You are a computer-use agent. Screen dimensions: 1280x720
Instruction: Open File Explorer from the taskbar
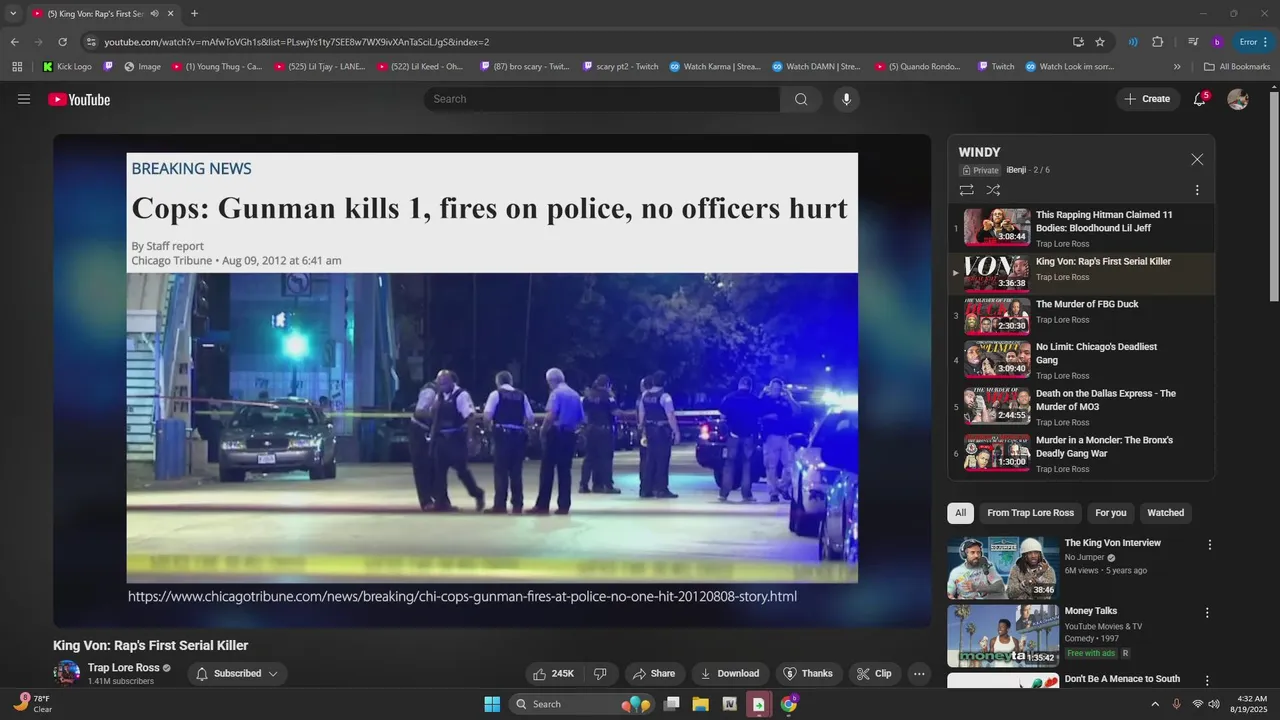point(700,704)
